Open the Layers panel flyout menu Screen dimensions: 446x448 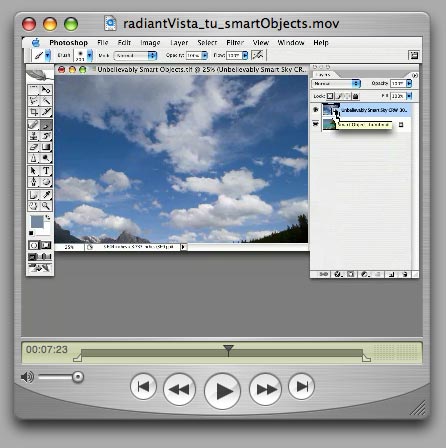[x=414, y=75]
